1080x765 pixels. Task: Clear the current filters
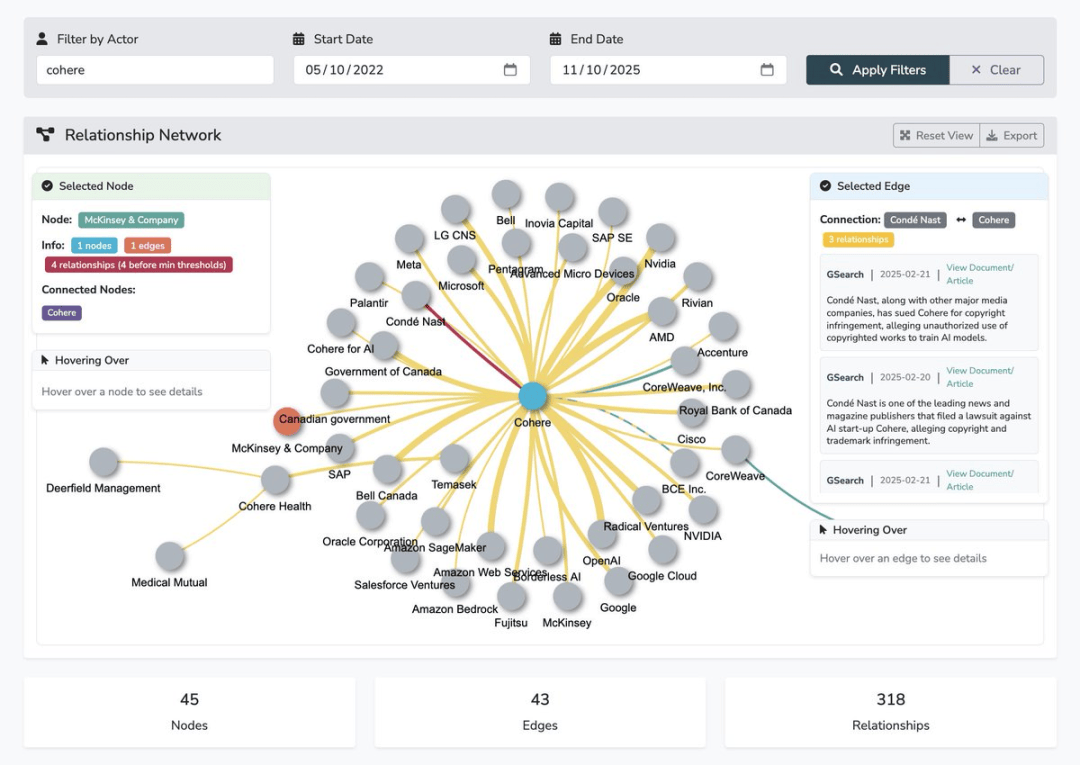pyautogui.click(x=996, y=70)
